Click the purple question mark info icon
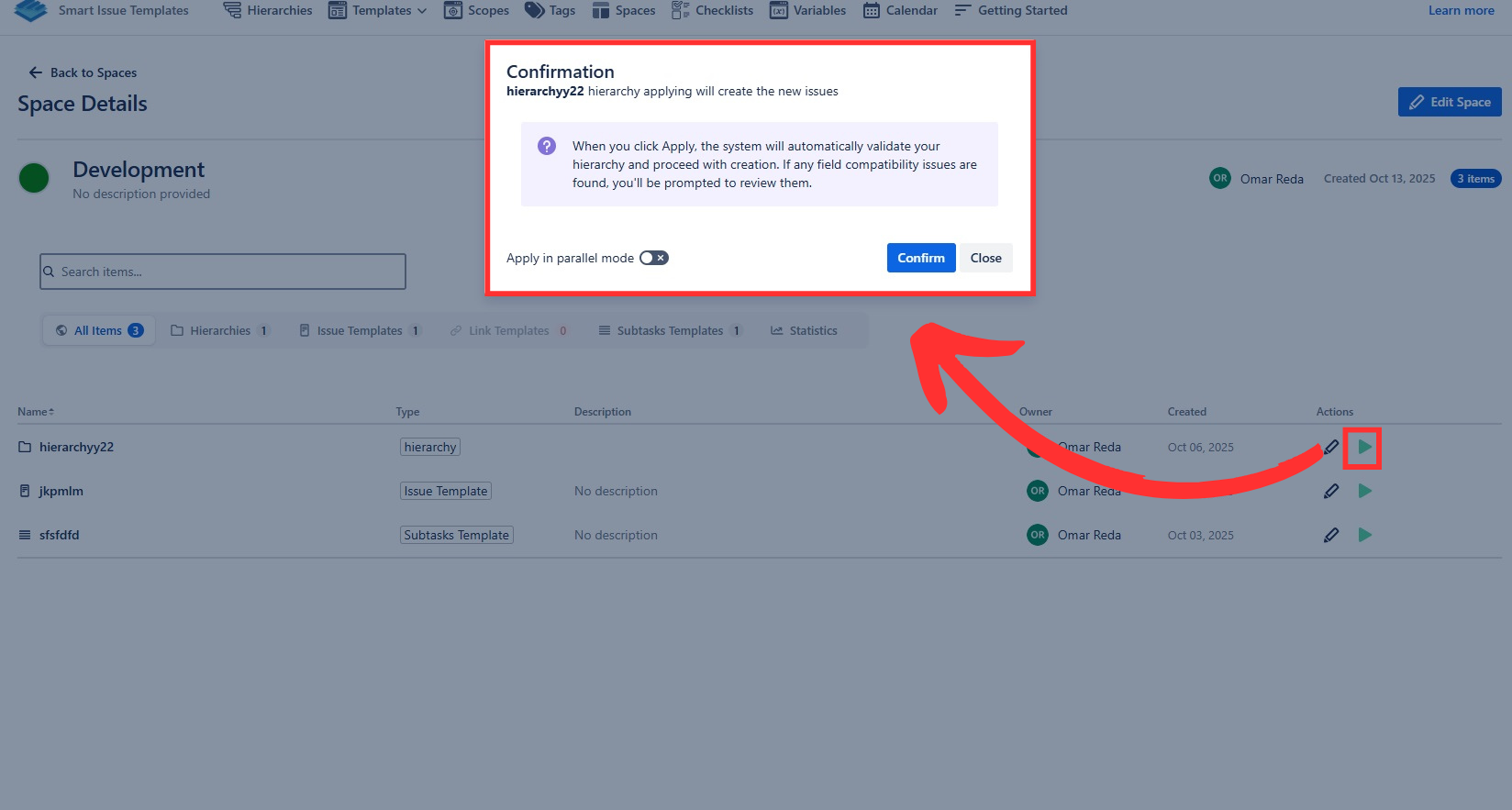 [x=547, y=146]
